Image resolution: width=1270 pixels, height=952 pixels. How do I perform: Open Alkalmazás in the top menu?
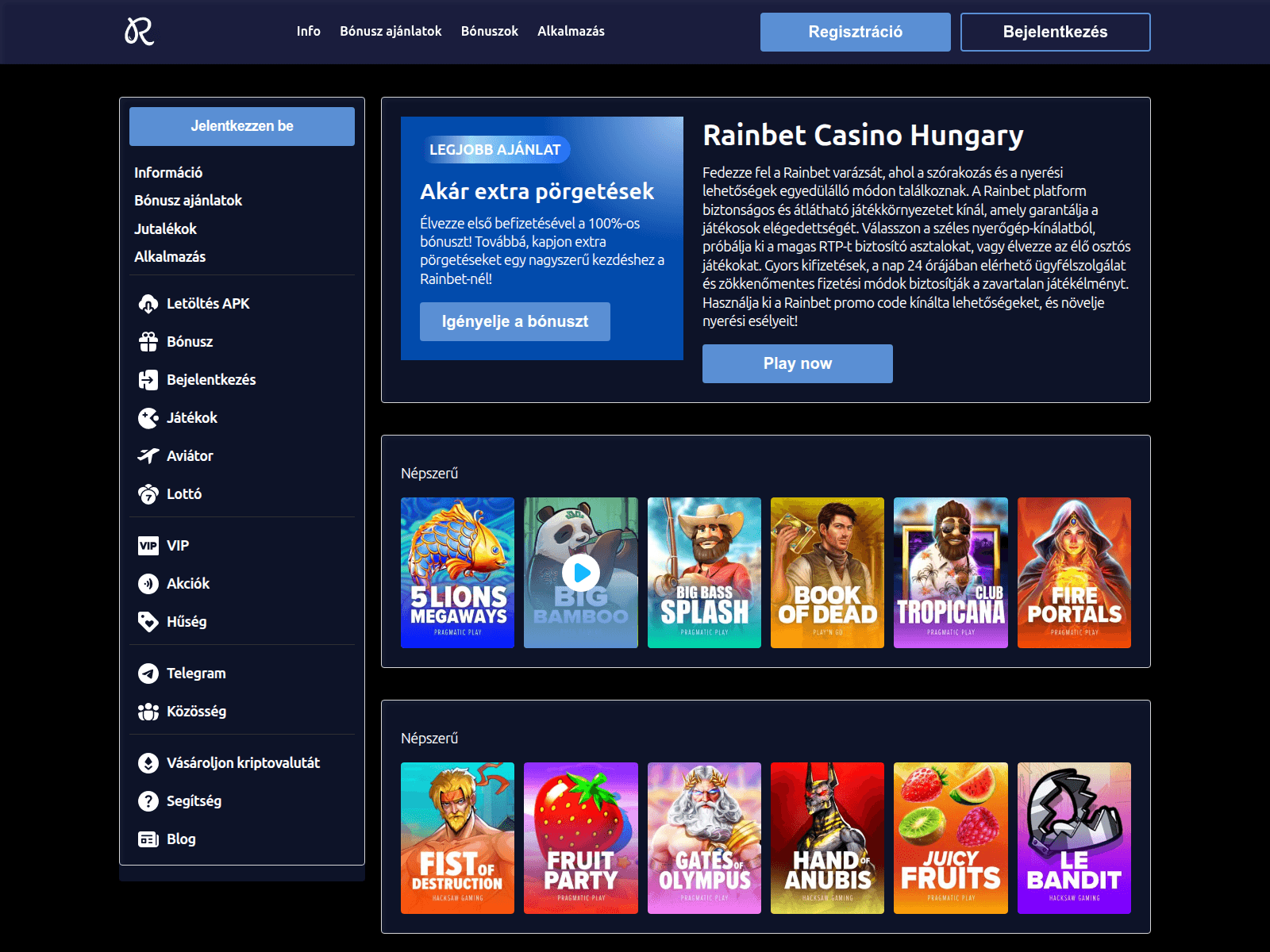(x=571, y=31)
